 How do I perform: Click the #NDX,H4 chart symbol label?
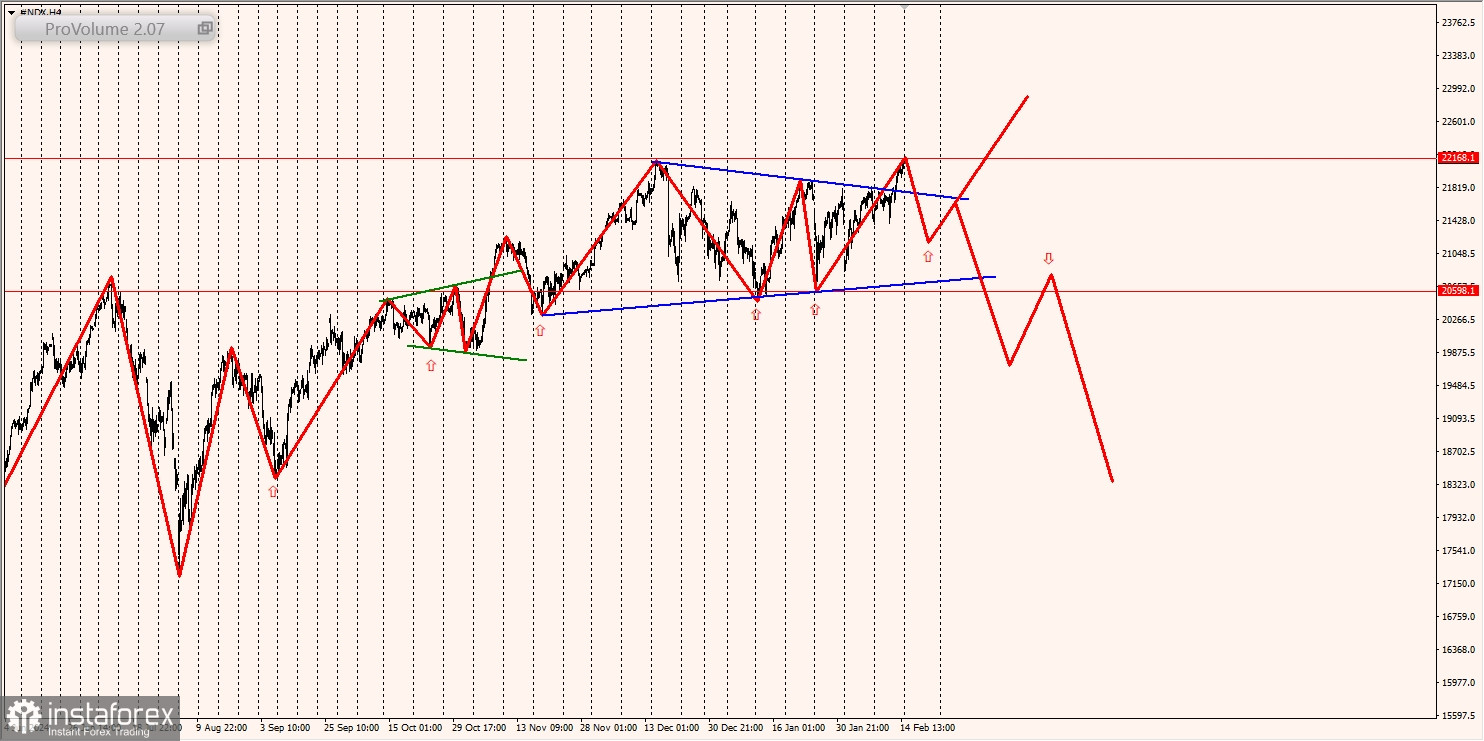click(40, 12)
